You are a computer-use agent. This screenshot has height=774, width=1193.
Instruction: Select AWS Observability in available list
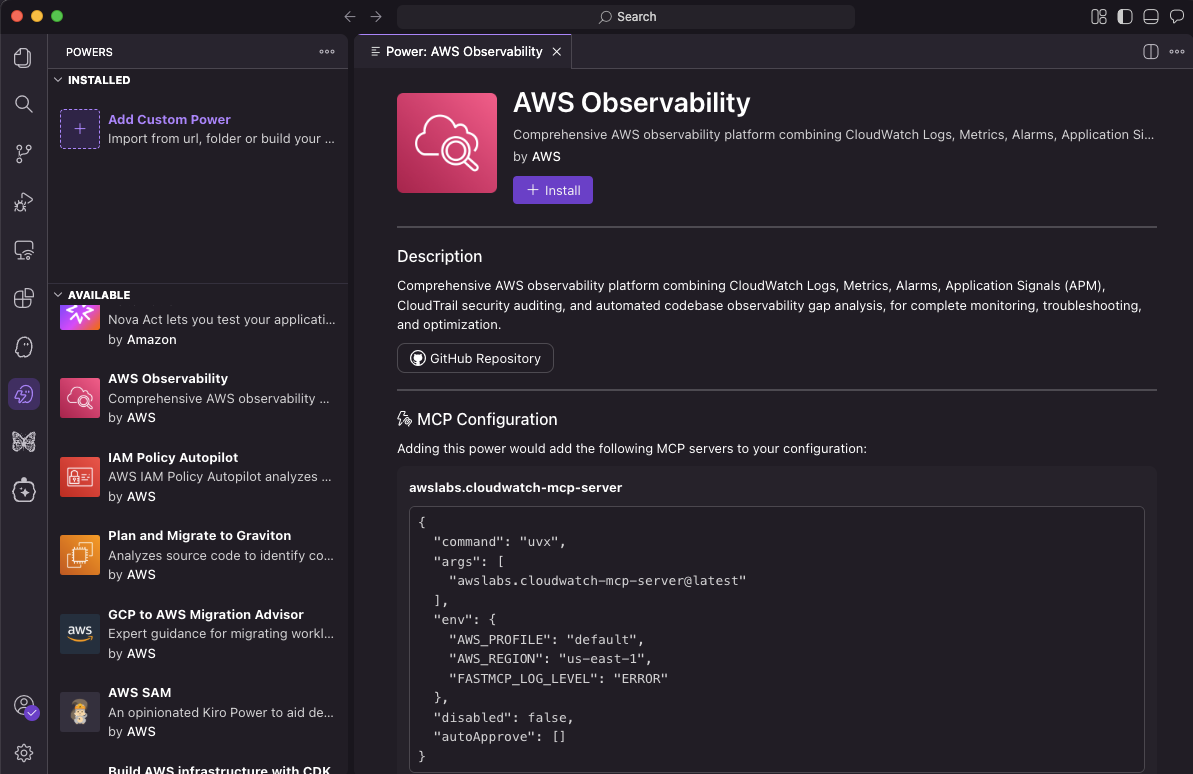pyautogui.click(x=198, y=398)
